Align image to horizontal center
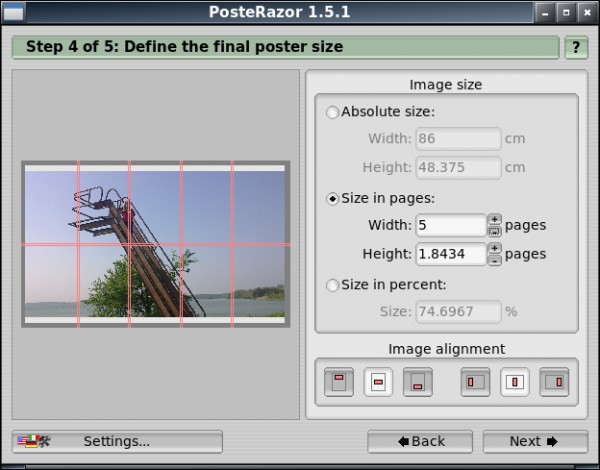 coord(515,382)
